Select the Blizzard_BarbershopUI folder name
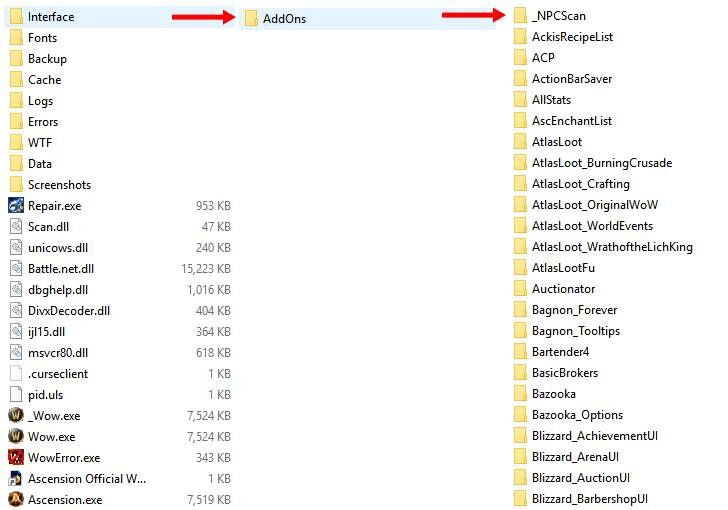Viewport: 728px width, 510px height. 589,499
